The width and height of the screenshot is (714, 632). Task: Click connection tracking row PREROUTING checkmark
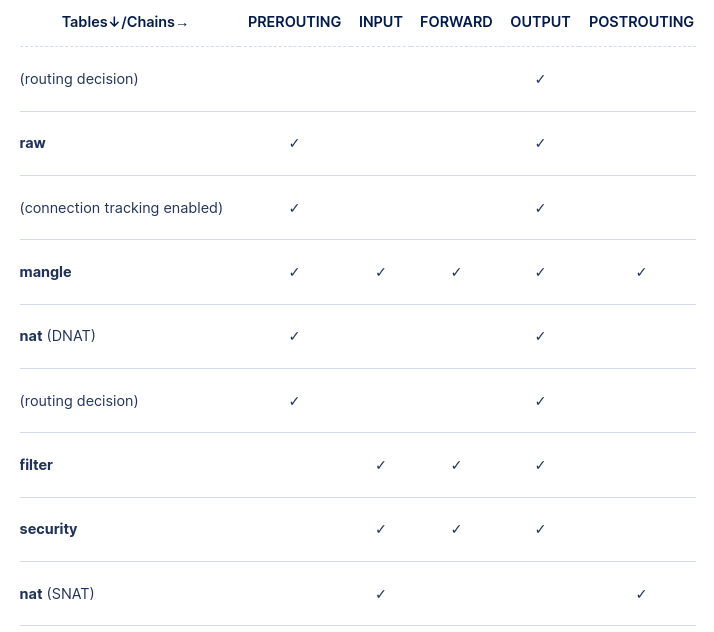pyautogui.click(x=294, y=208)
